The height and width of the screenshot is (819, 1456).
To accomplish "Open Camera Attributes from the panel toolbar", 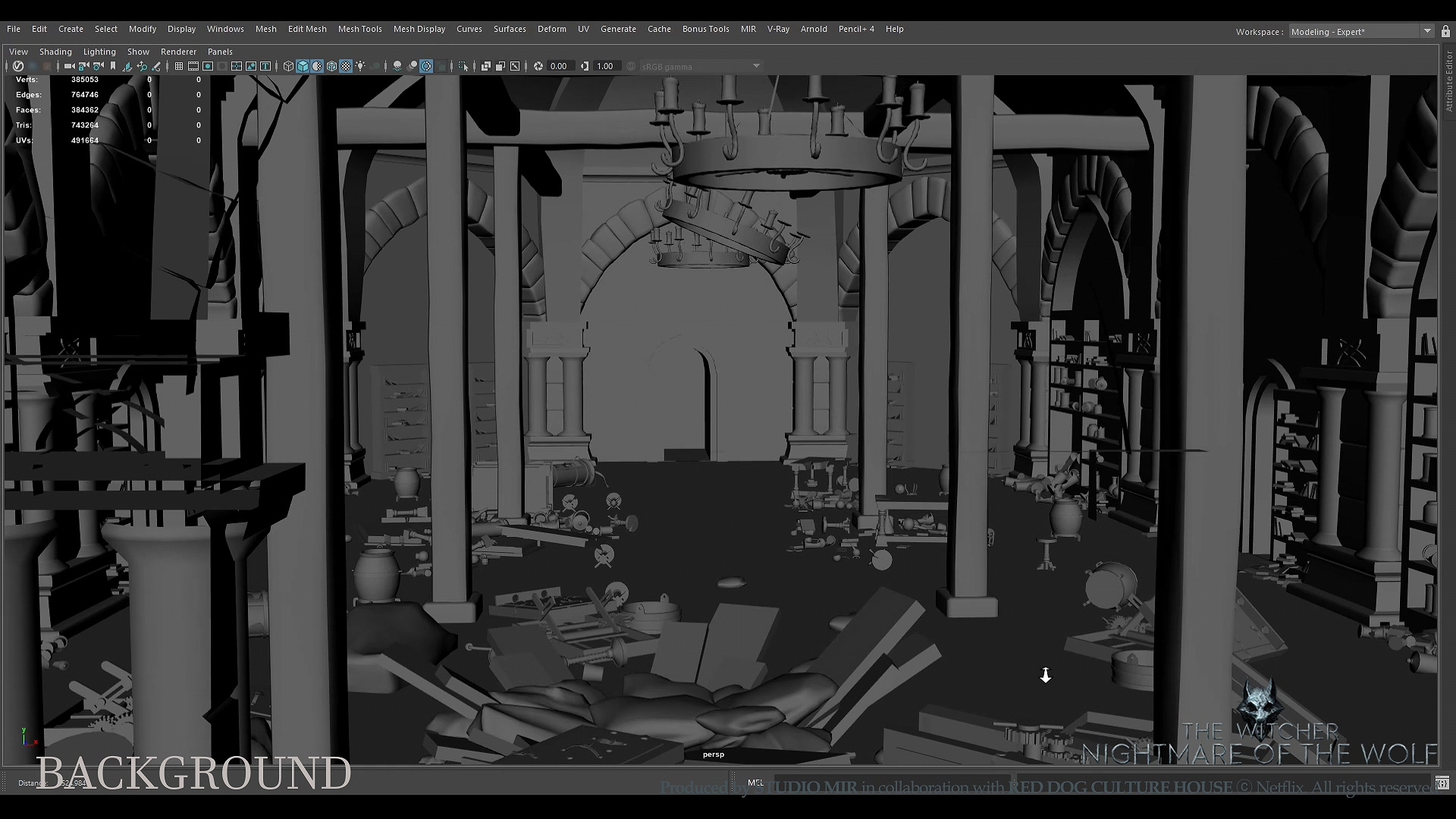I will tap(98, 66).
